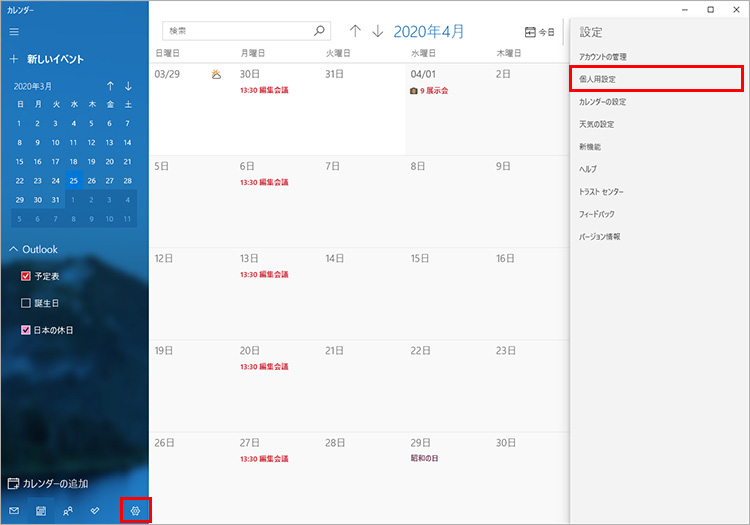Viewport: 750px width, 525px height.
Task: Open バージョン情報 in settings
Action: [599, 237]
